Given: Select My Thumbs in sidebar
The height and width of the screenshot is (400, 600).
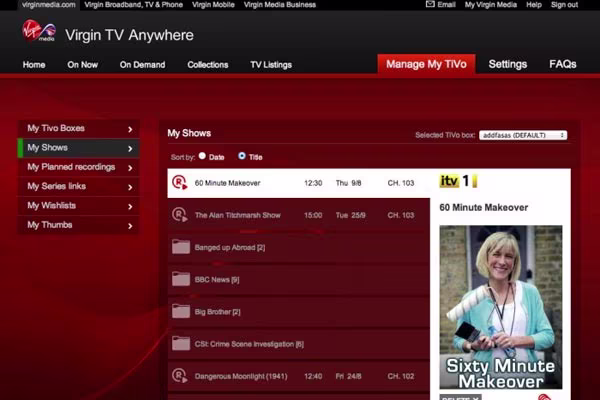Looking at the screenshot, I should tap(78, 225).
